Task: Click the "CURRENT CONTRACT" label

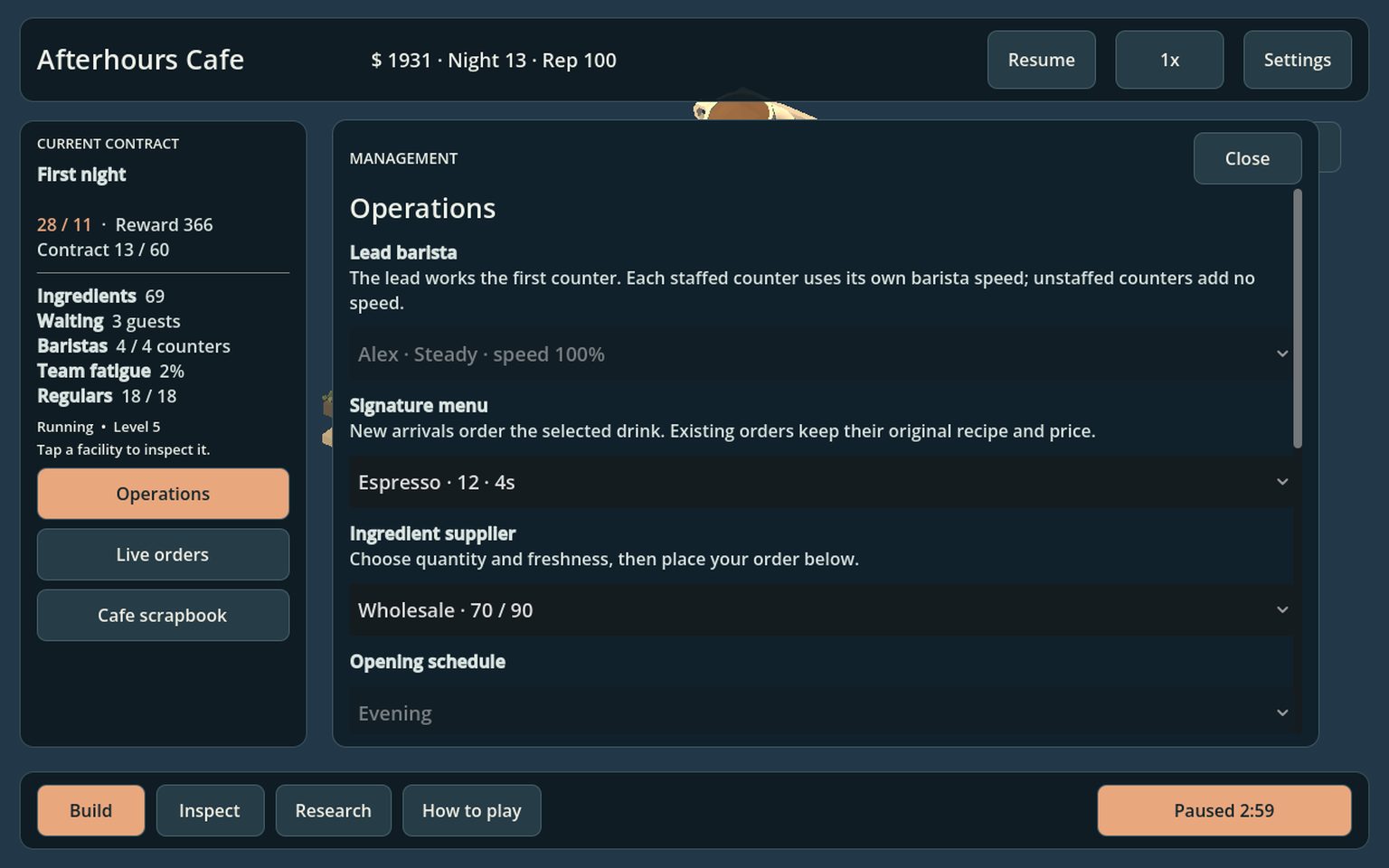Action: (x=108, y=144)
